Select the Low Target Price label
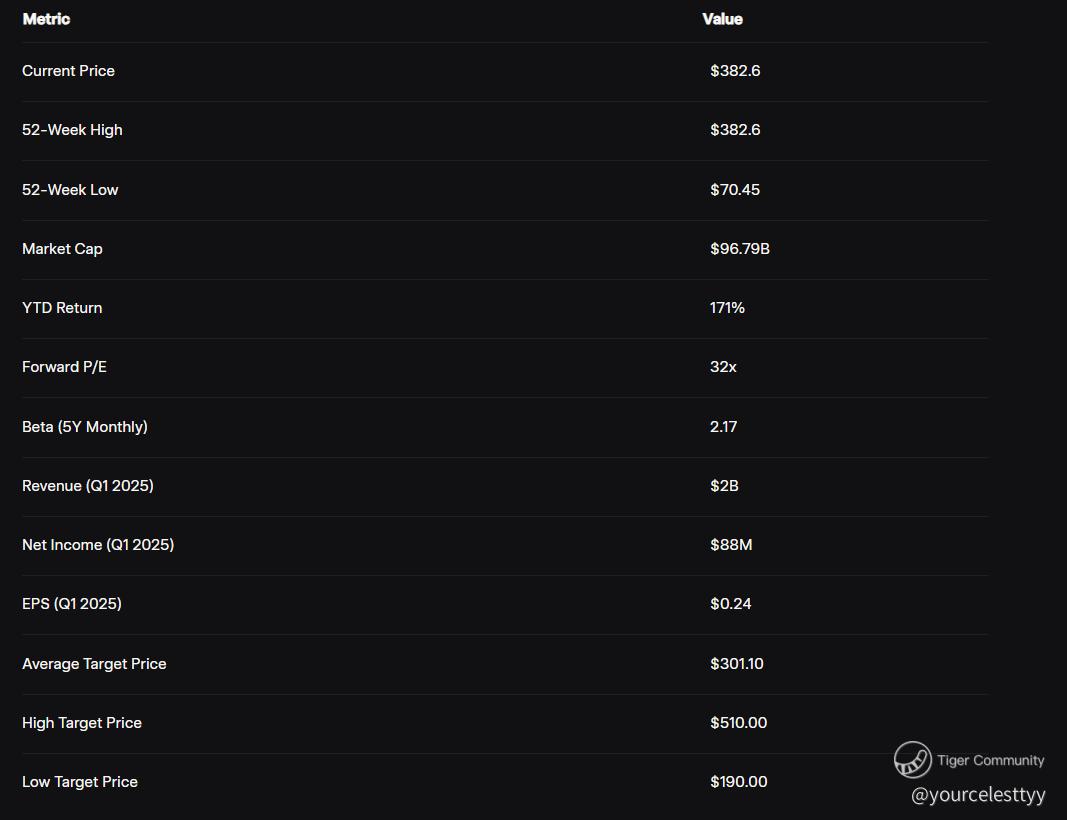This screenshot has height=820, width=1067. (80, 782)
